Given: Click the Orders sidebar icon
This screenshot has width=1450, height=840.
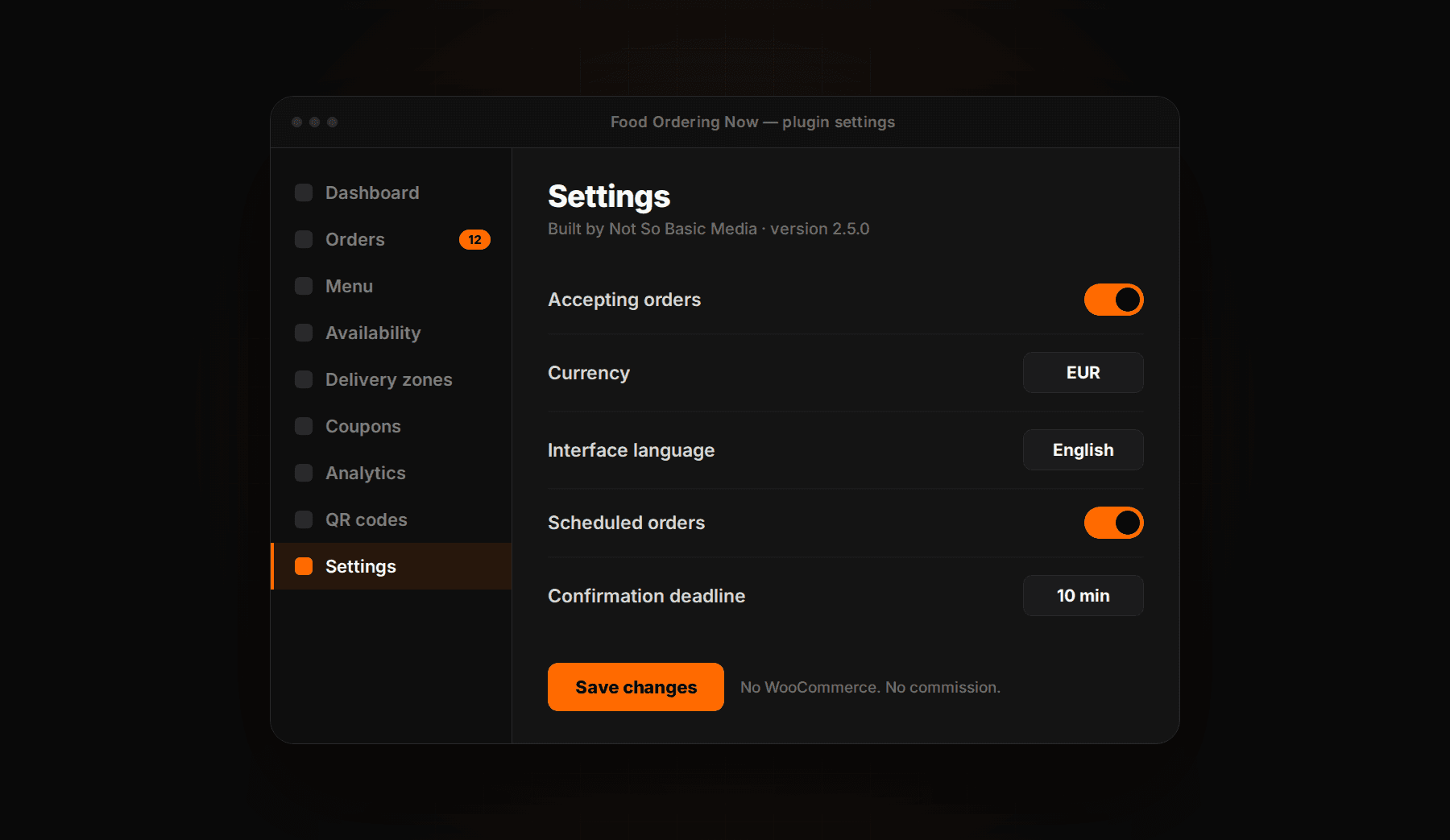Looking at the screenshot, I should click(304, 239).
